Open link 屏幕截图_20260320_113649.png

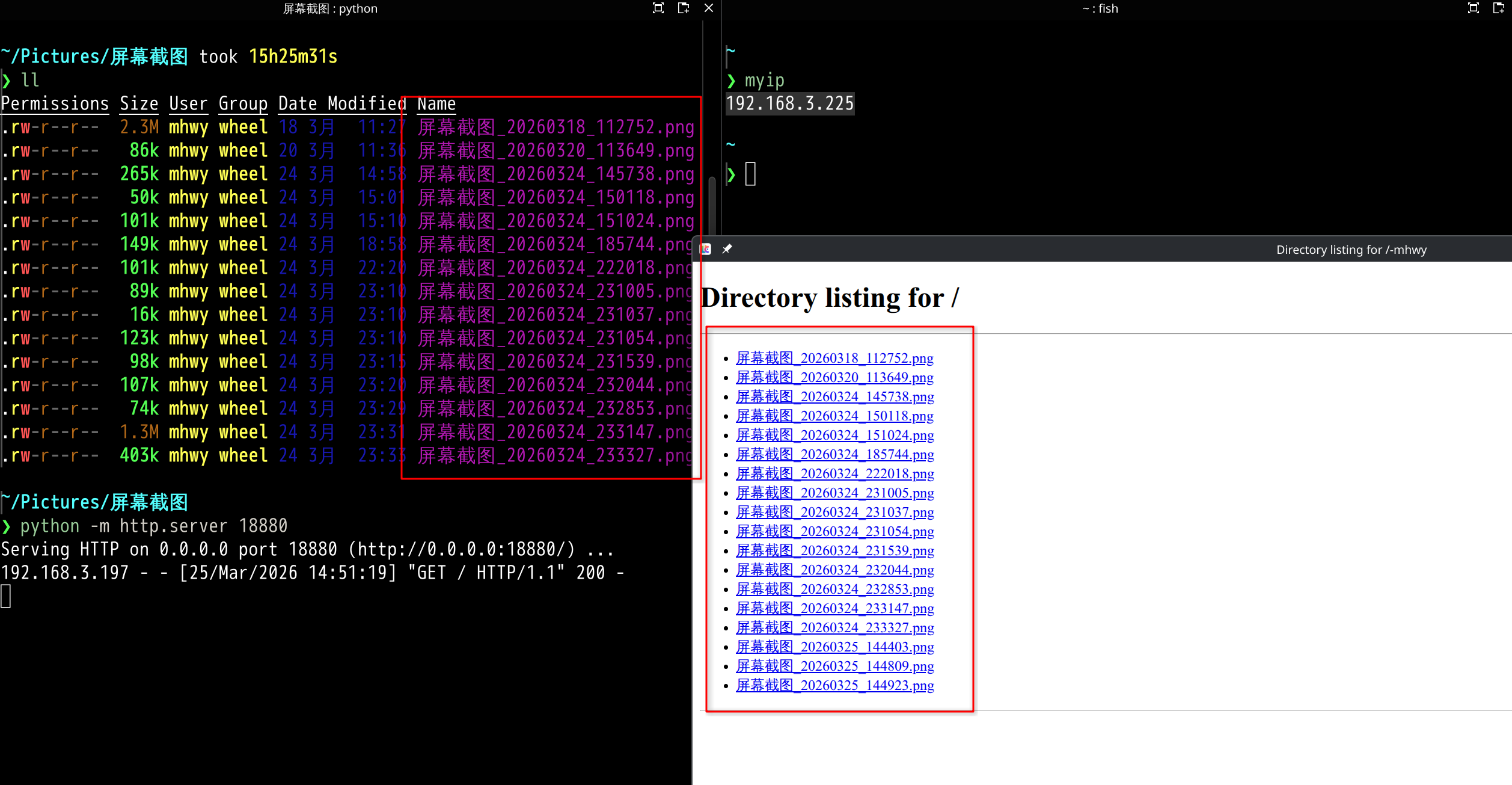pyautogui.click(x=834, y=378)
